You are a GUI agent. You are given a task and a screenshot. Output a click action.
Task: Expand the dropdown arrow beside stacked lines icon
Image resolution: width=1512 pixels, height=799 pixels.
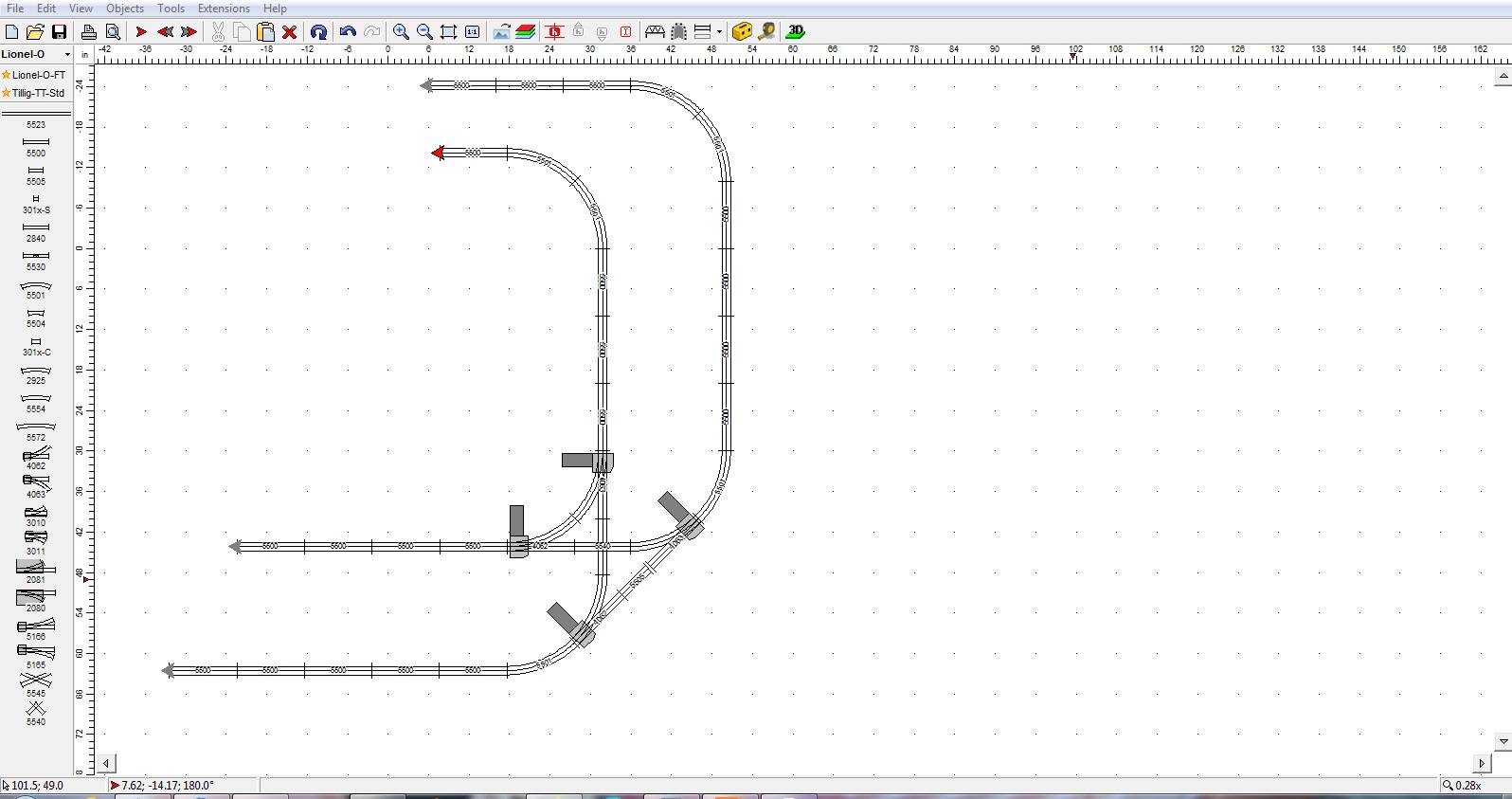(x=720, y=31)
